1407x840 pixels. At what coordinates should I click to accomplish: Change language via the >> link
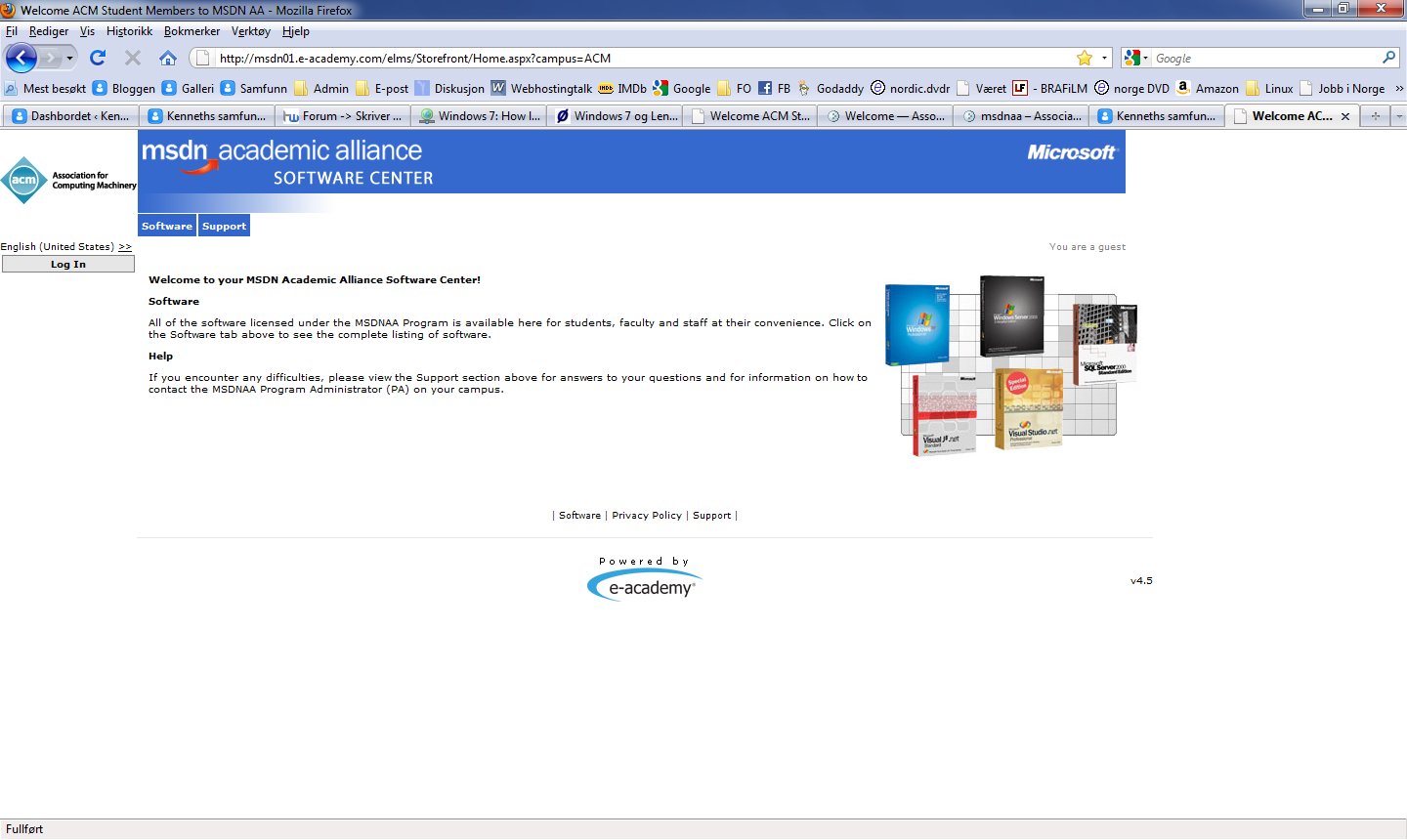click(x=125, y=247)
